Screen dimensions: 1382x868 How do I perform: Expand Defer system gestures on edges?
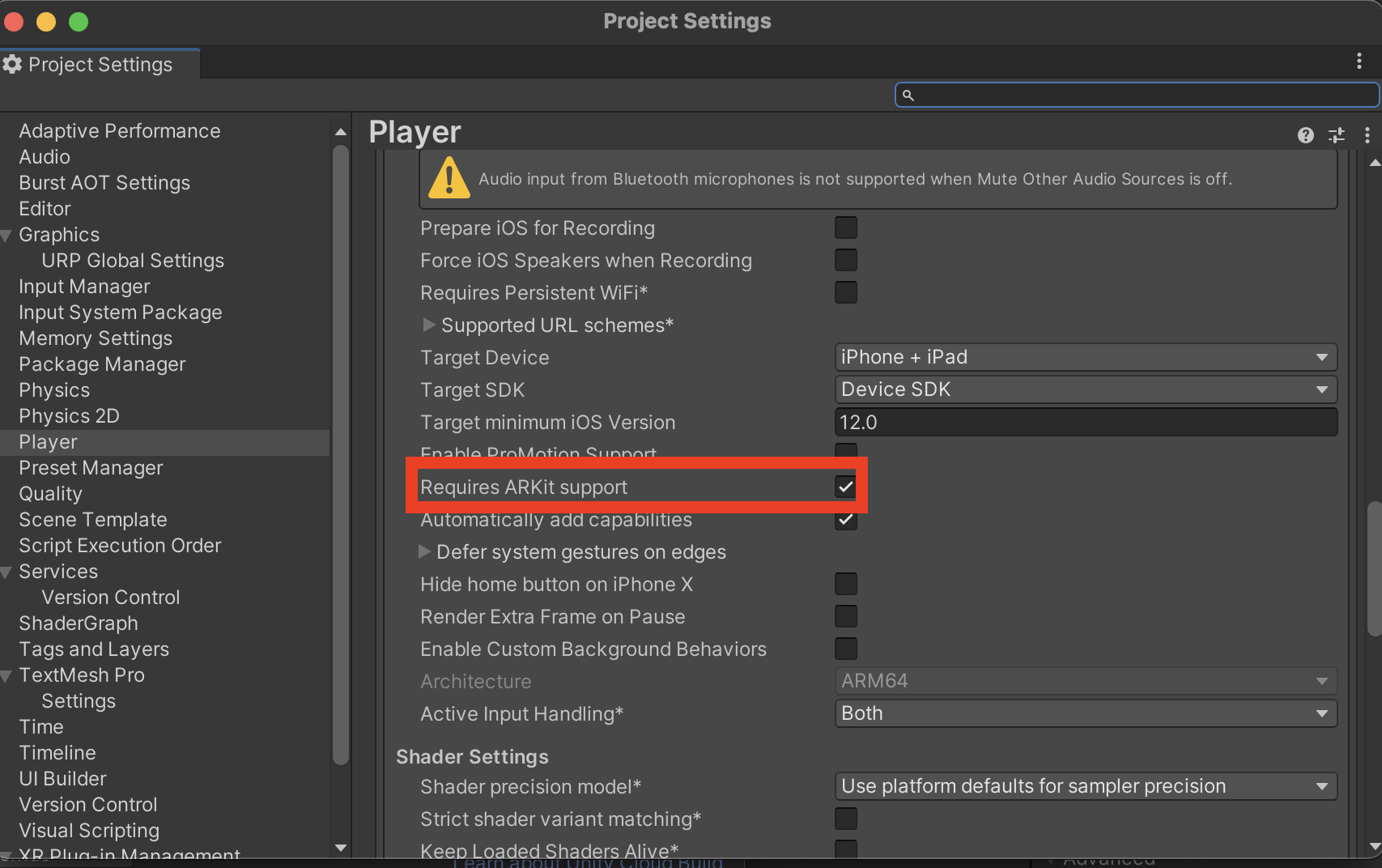(x=424, y=551)
